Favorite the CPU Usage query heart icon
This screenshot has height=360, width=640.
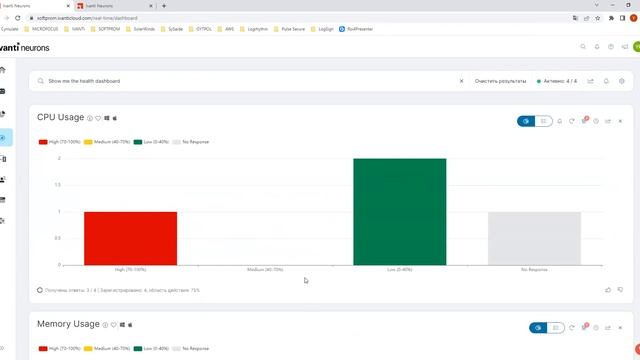pyautogui.click(x=98, y=118)
